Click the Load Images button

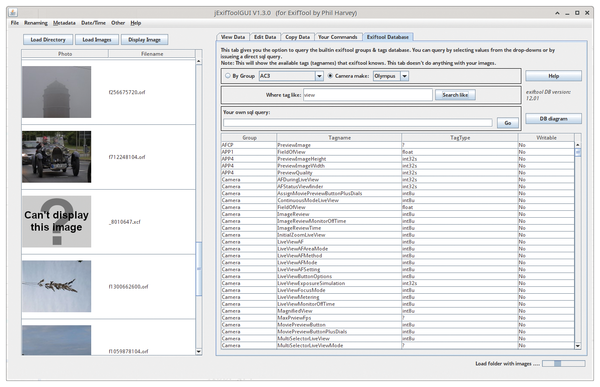[97, 39]
